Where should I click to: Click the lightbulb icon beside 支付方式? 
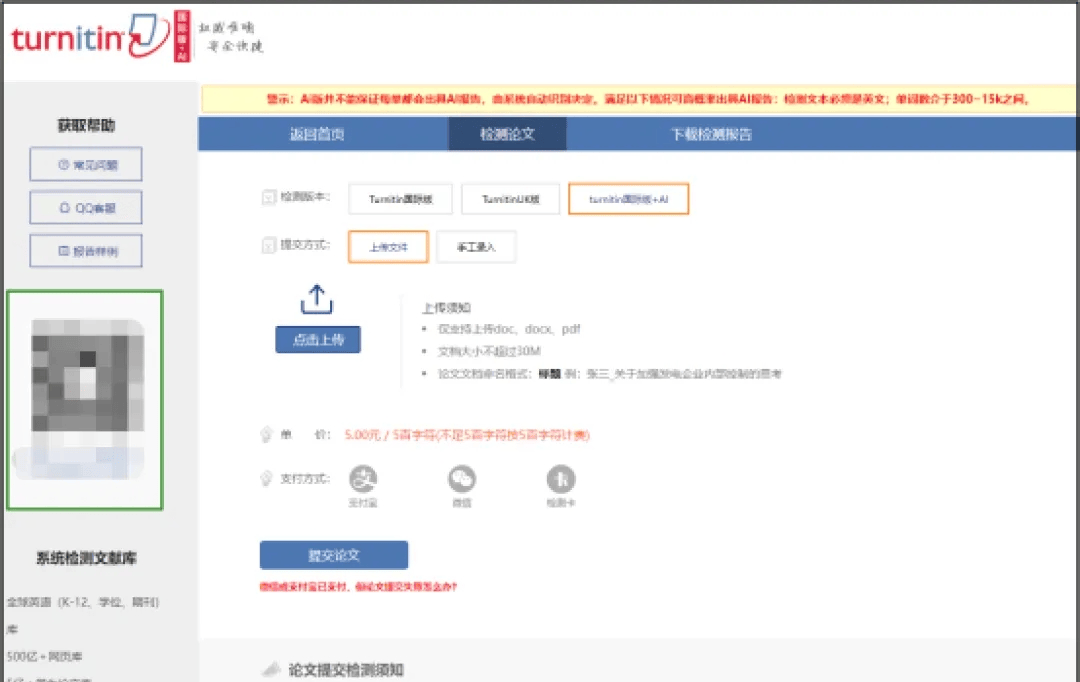[267, 478]
